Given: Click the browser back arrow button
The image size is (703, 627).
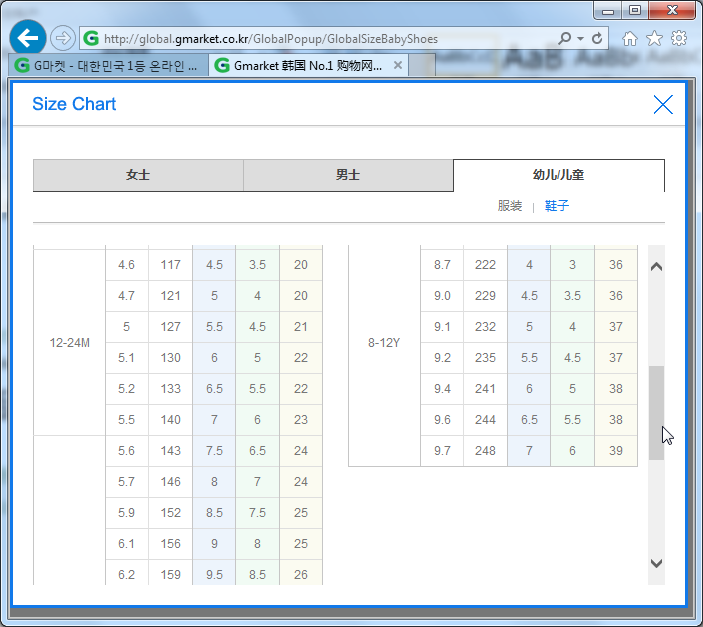Looking at the screenshot, I should click(28, 38).
